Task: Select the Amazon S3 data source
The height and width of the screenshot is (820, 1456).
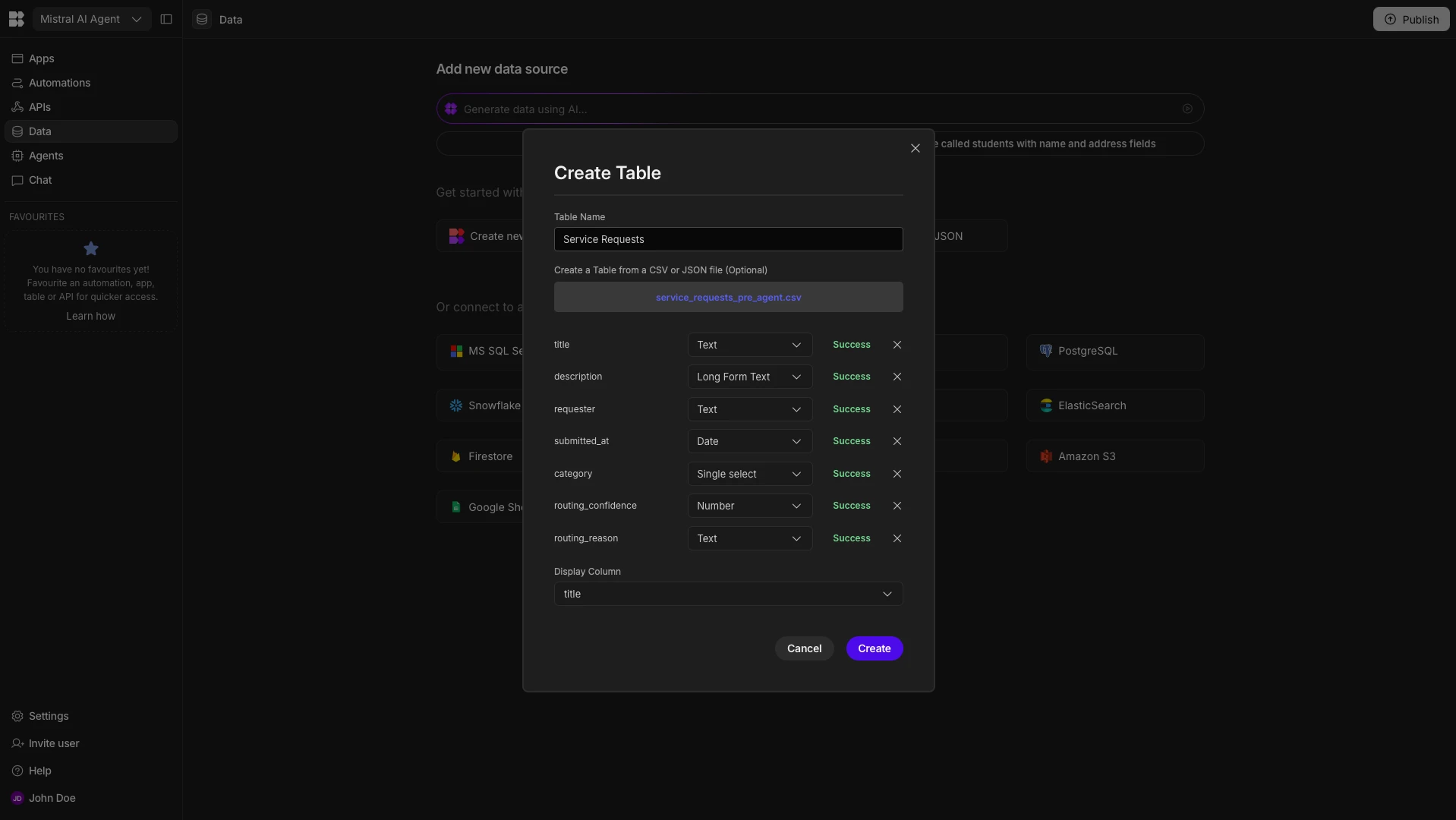Action: (x=1115, y=456)
